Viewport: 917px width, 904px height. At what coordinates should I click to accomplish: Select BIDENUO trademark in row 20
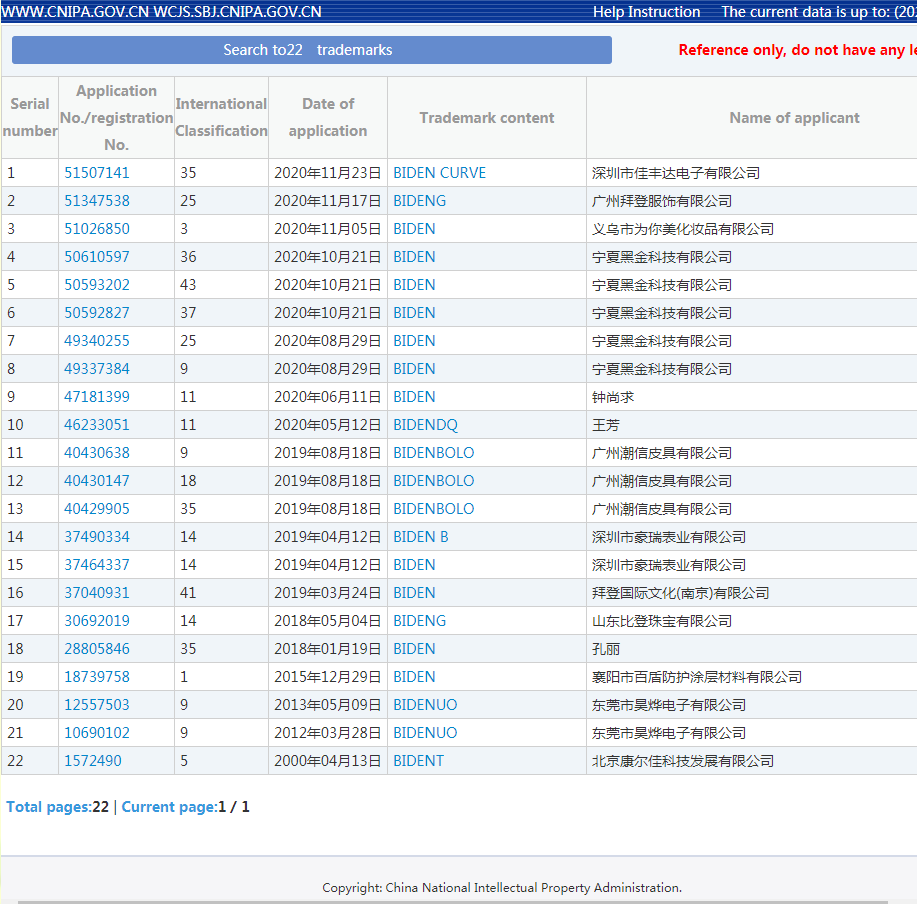tap(425, 705)
